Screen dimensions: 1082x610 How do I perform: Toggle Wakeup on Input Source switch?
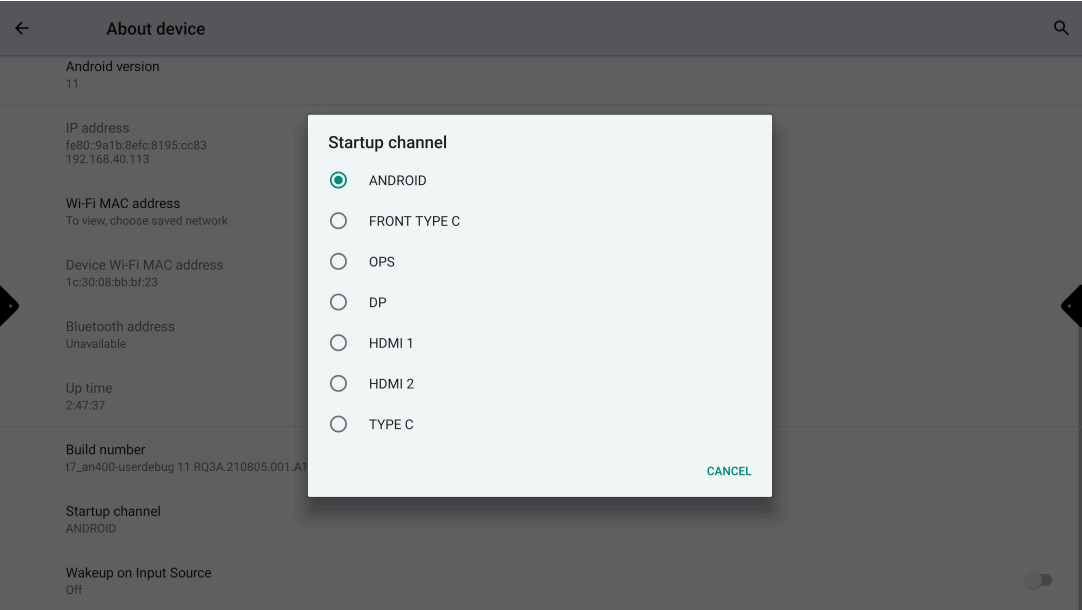(1038, 580)
